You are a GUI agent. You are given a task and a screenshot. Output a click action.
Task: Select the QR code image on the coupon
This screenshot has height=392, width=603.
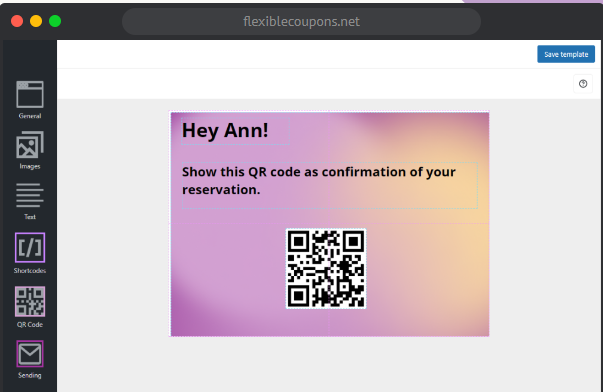tap(326, 269)
